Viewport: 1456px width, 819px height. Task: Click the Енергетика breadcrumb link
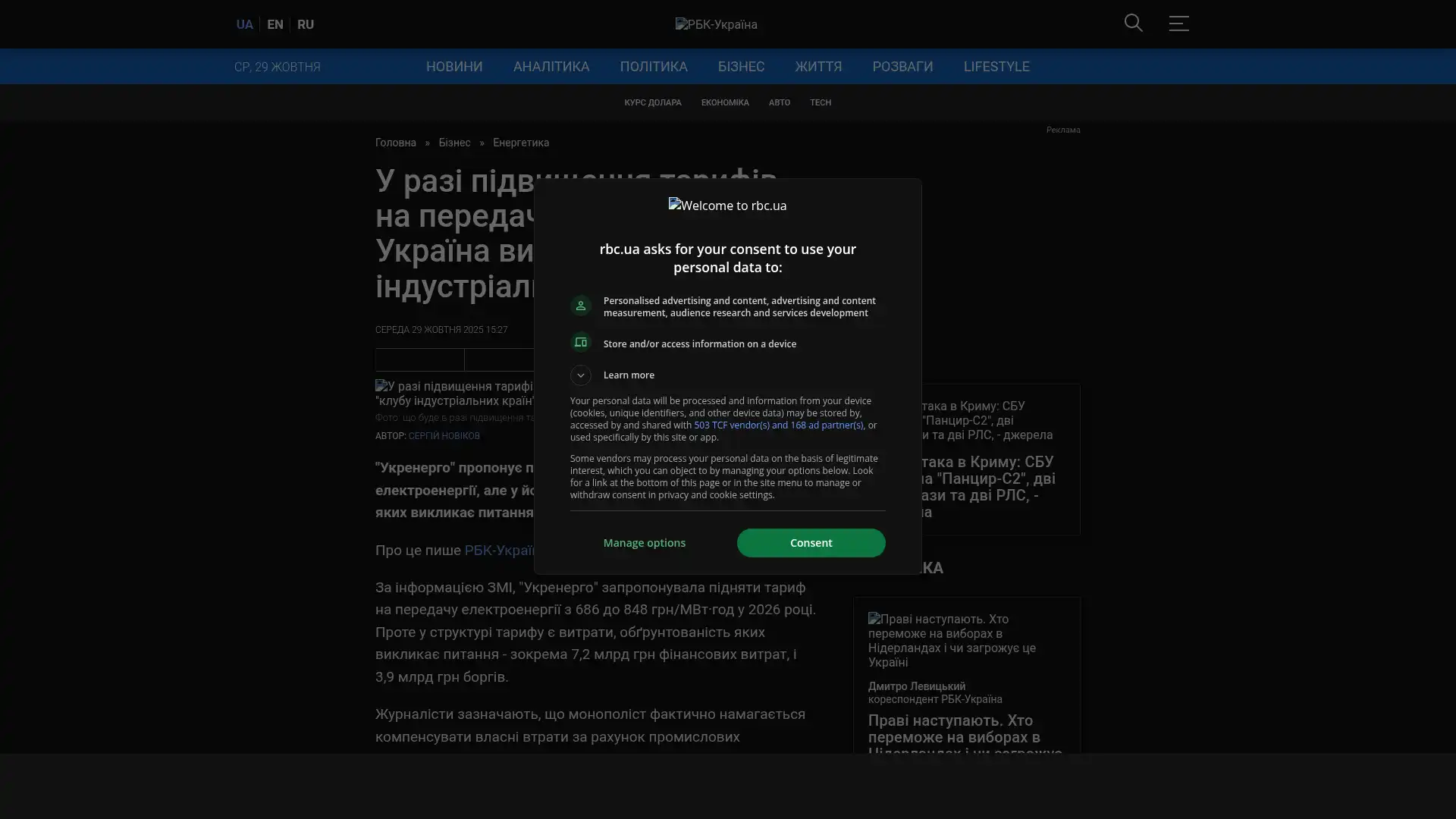(520, 143)
